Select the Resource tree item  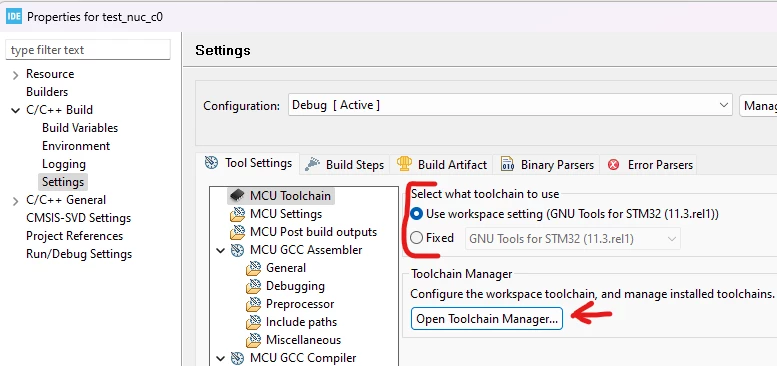click(50, 74)
